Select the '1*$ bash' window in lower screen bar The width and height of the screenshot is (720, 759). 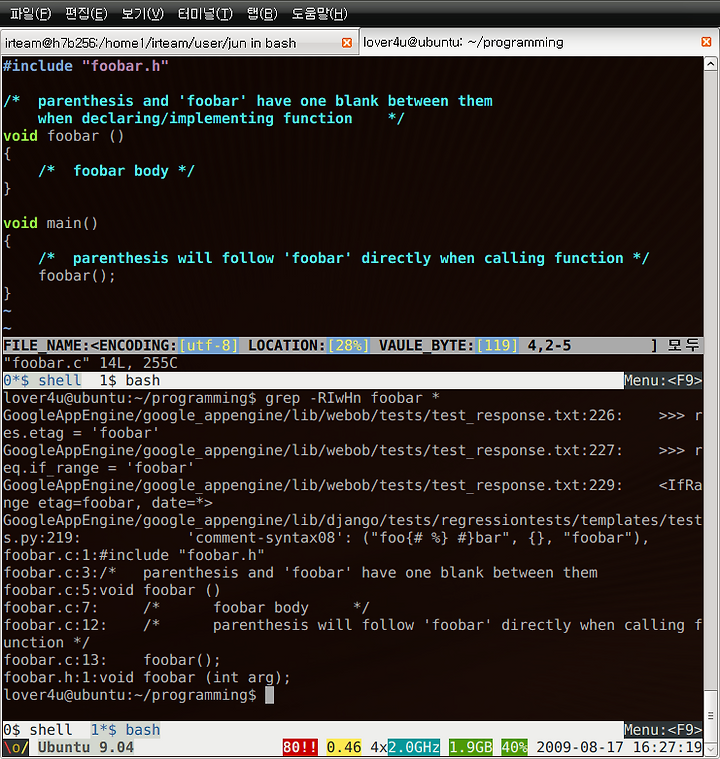[x=125, y=729]
